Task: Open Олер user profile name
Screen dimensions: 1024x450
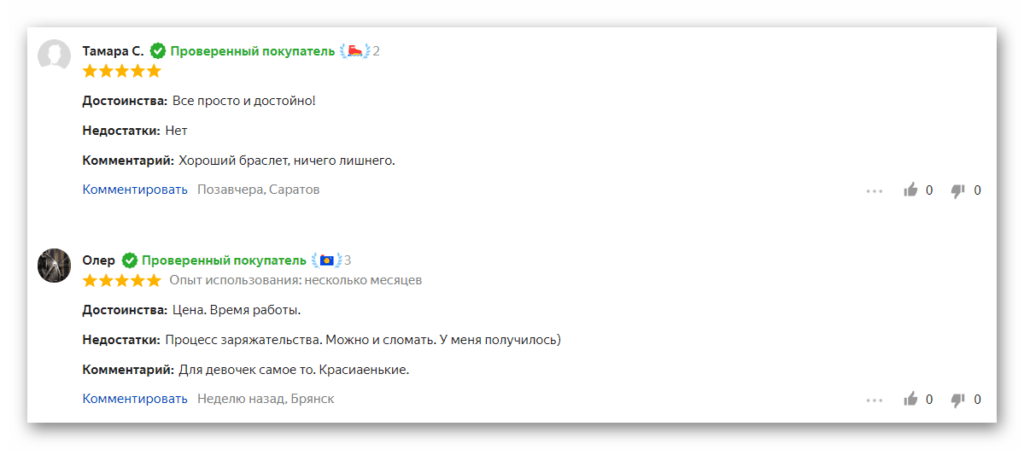Action: [99, 261]
